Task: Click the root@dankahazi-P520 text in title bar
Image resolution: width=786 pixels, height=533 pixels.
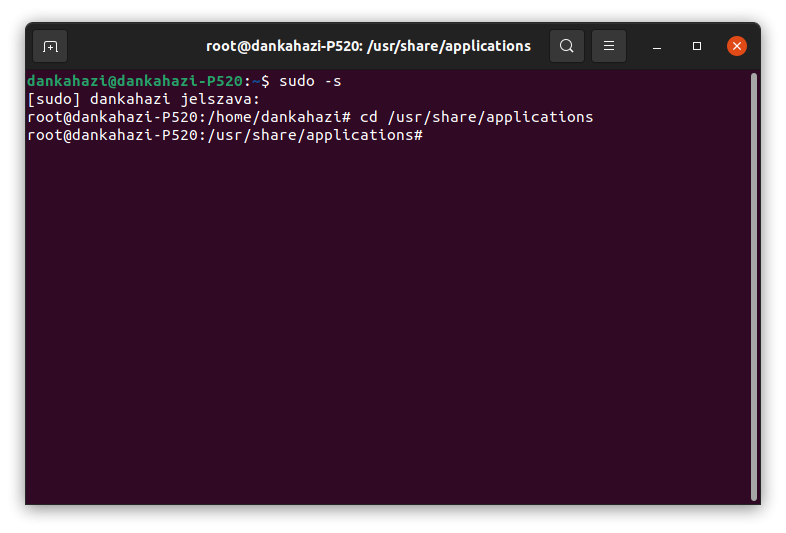Action: 282,46
